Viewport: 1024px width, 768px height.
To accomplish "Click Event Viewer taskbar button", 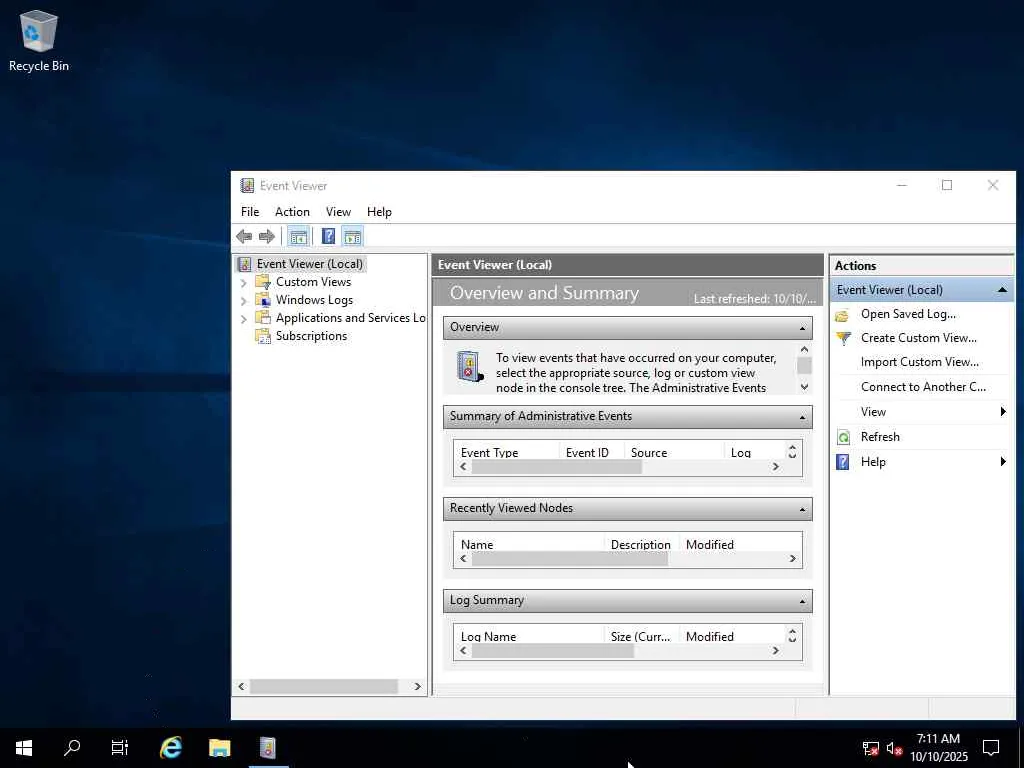I will tap(268, 747).
